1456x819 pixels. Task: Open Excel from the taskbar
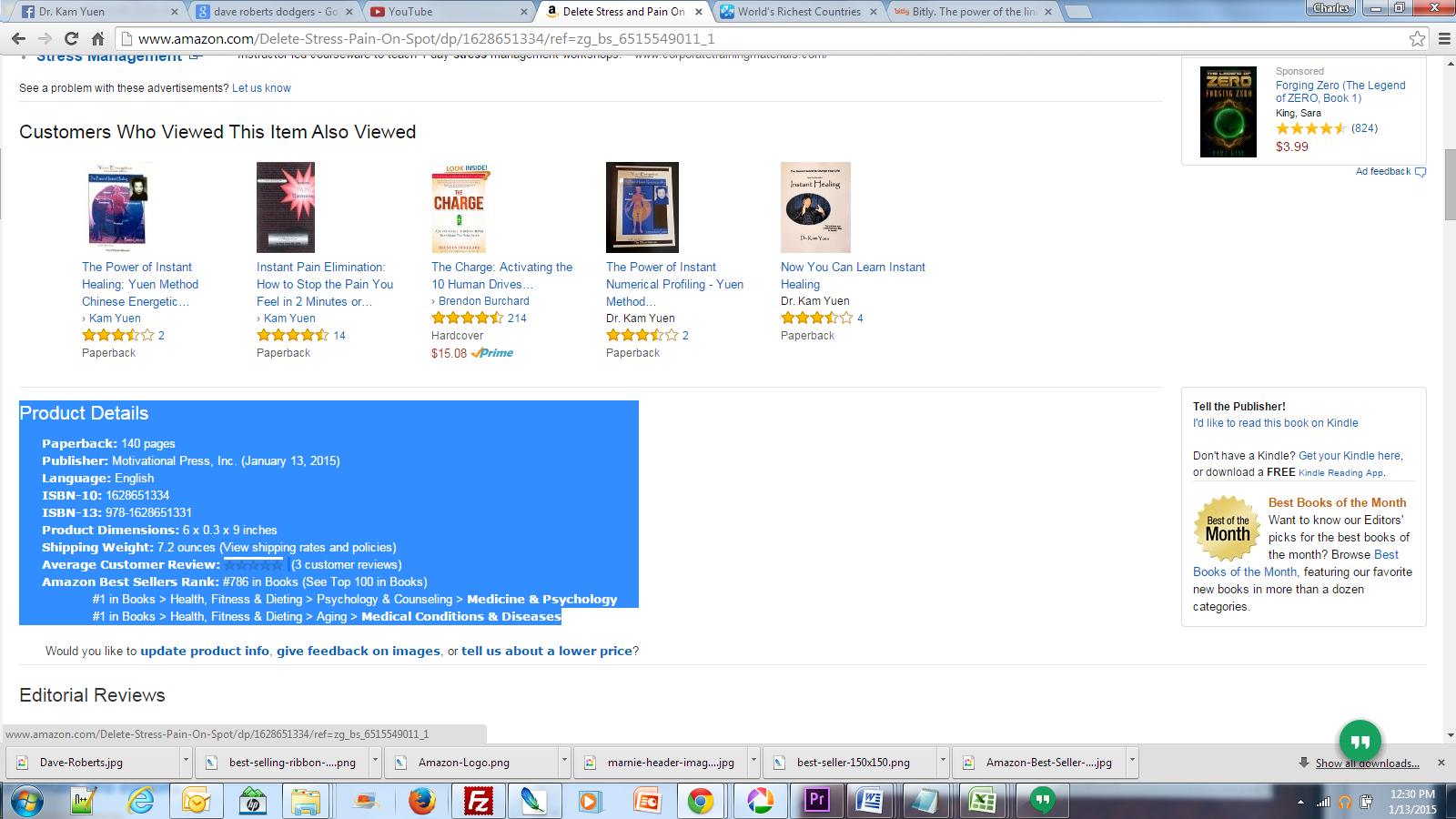[x=982, y=801]
